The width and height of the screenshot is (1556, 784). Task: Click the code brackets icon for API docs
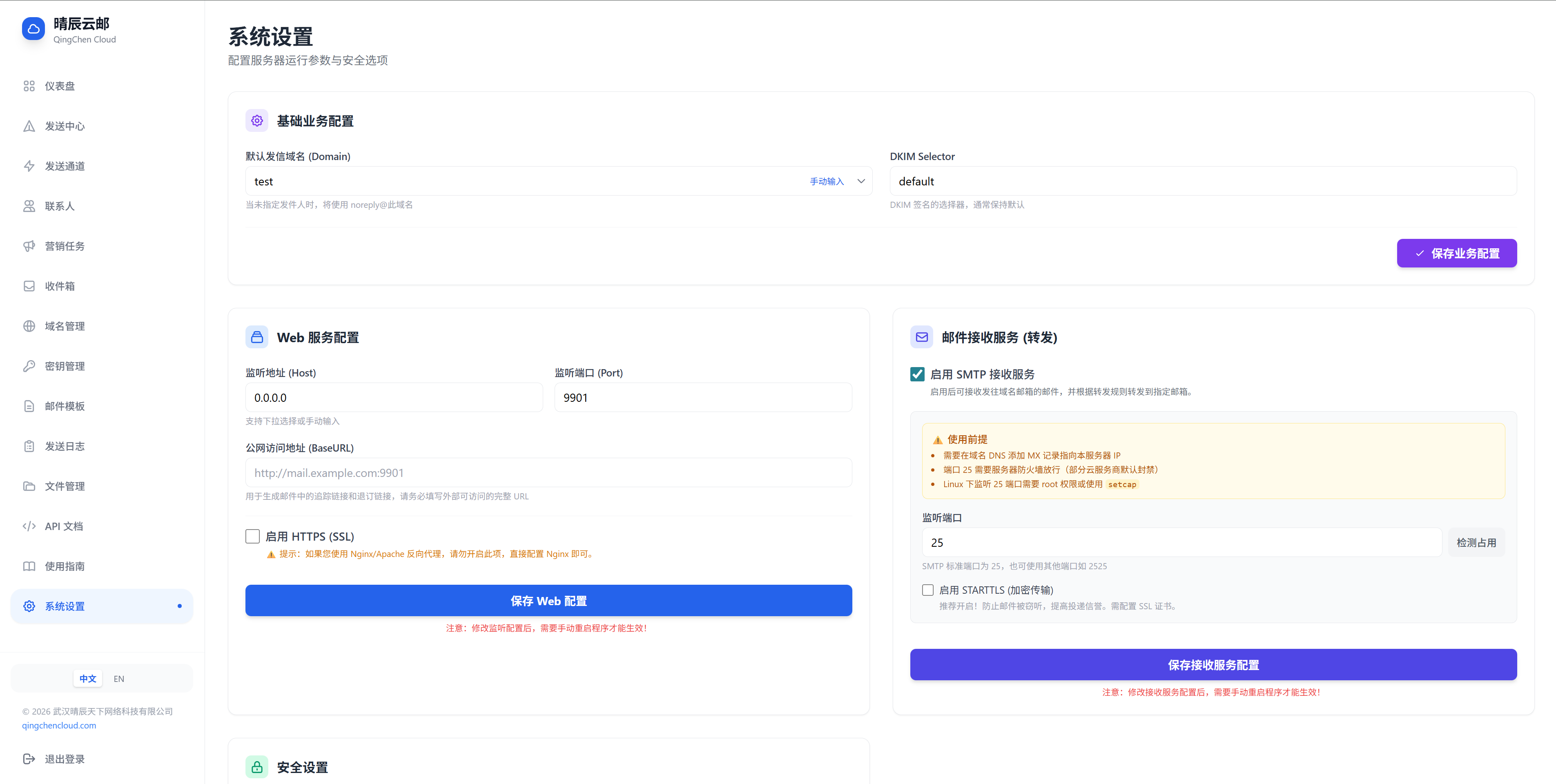29,526
